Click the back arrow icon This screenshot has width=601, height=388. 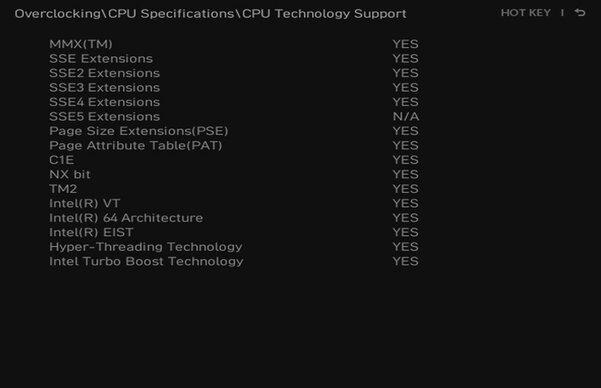pyautogui.click(x=580, y=13)
